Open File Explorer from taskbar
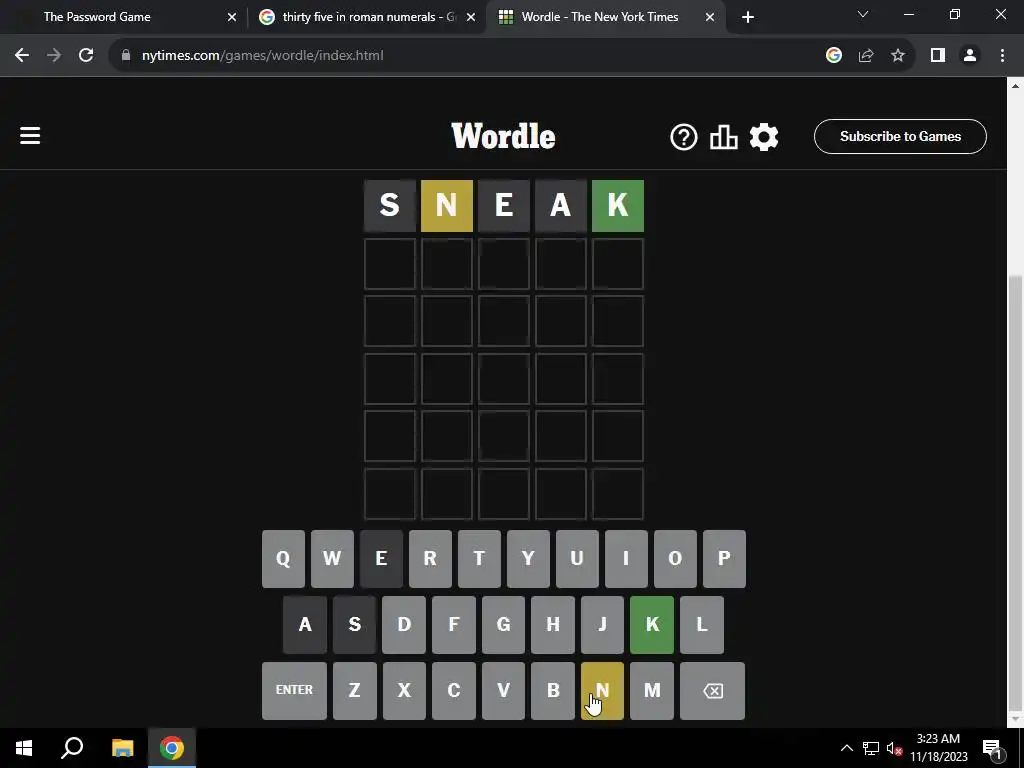The width and height of the screenshot is (1024, 768). tap(122, 748)
